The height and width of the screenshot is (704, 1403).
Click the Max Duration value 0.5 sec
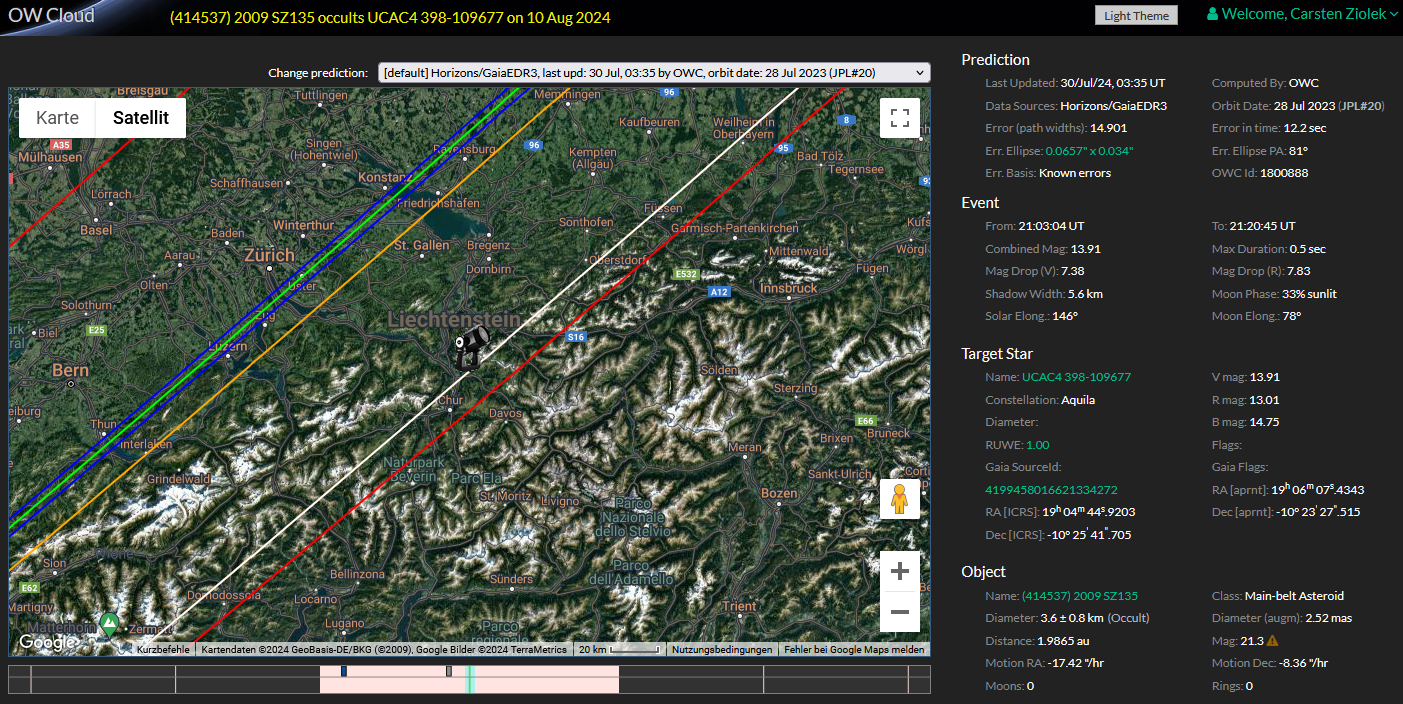(x=1307, y=249)
